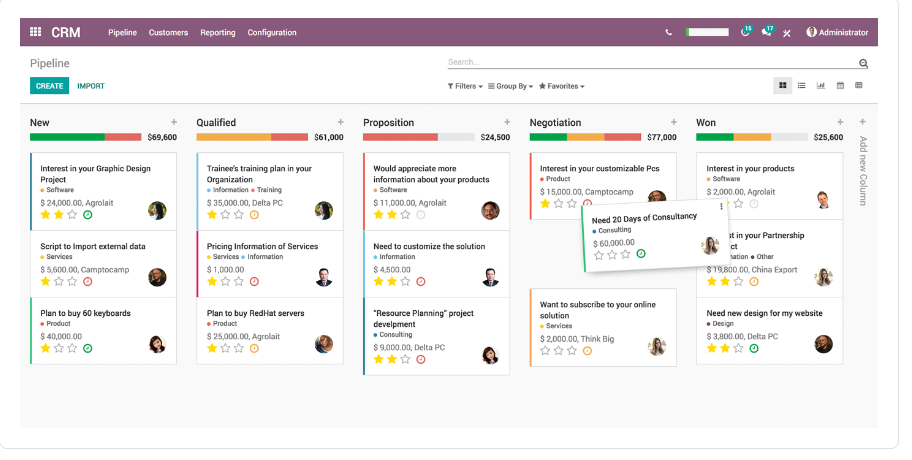Click the CREATE button
The height and width of the screenshot is (460, 912).
pos(49,85)
